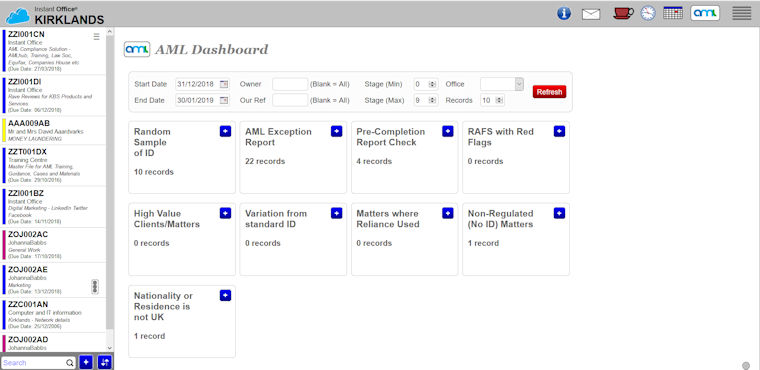Click the Our Ref input field
Viewport: 760px width, 370px height.
(290, 100)
